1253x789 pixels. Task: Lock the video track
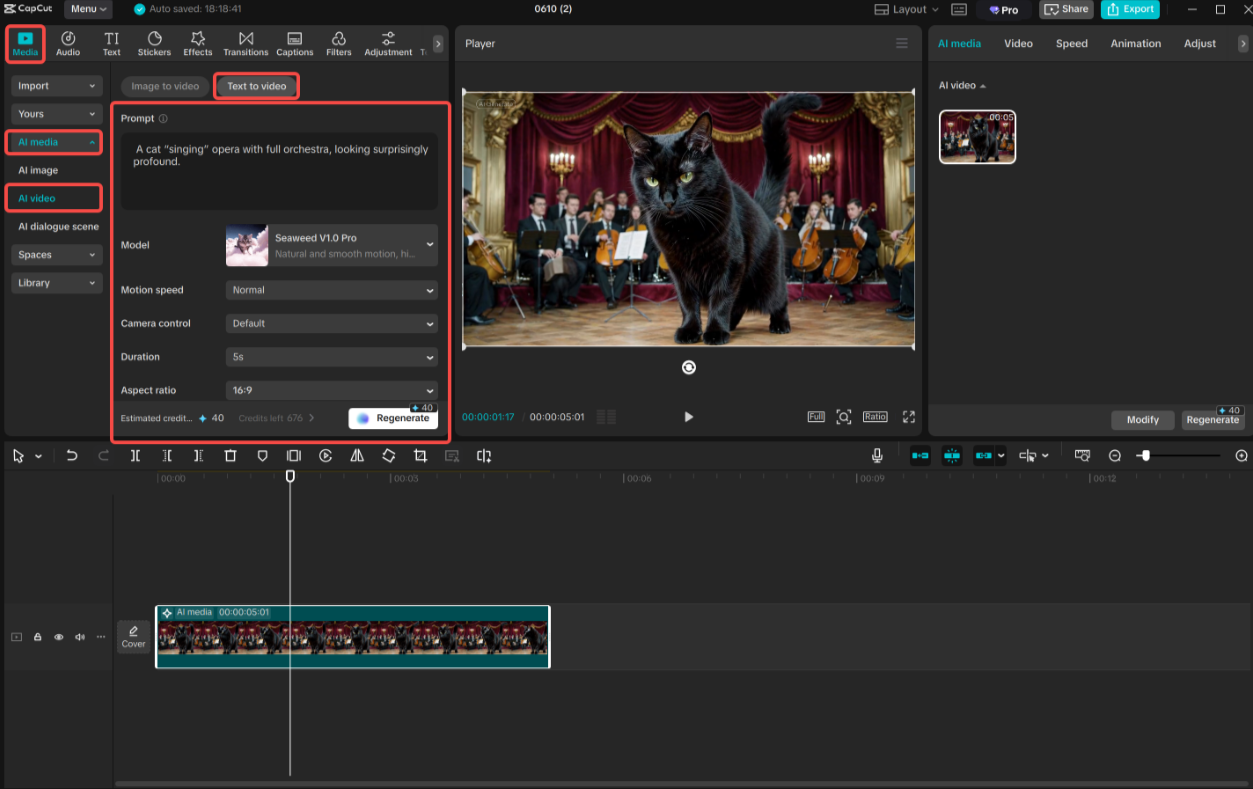pyautogui.click(x=38, y=637)
